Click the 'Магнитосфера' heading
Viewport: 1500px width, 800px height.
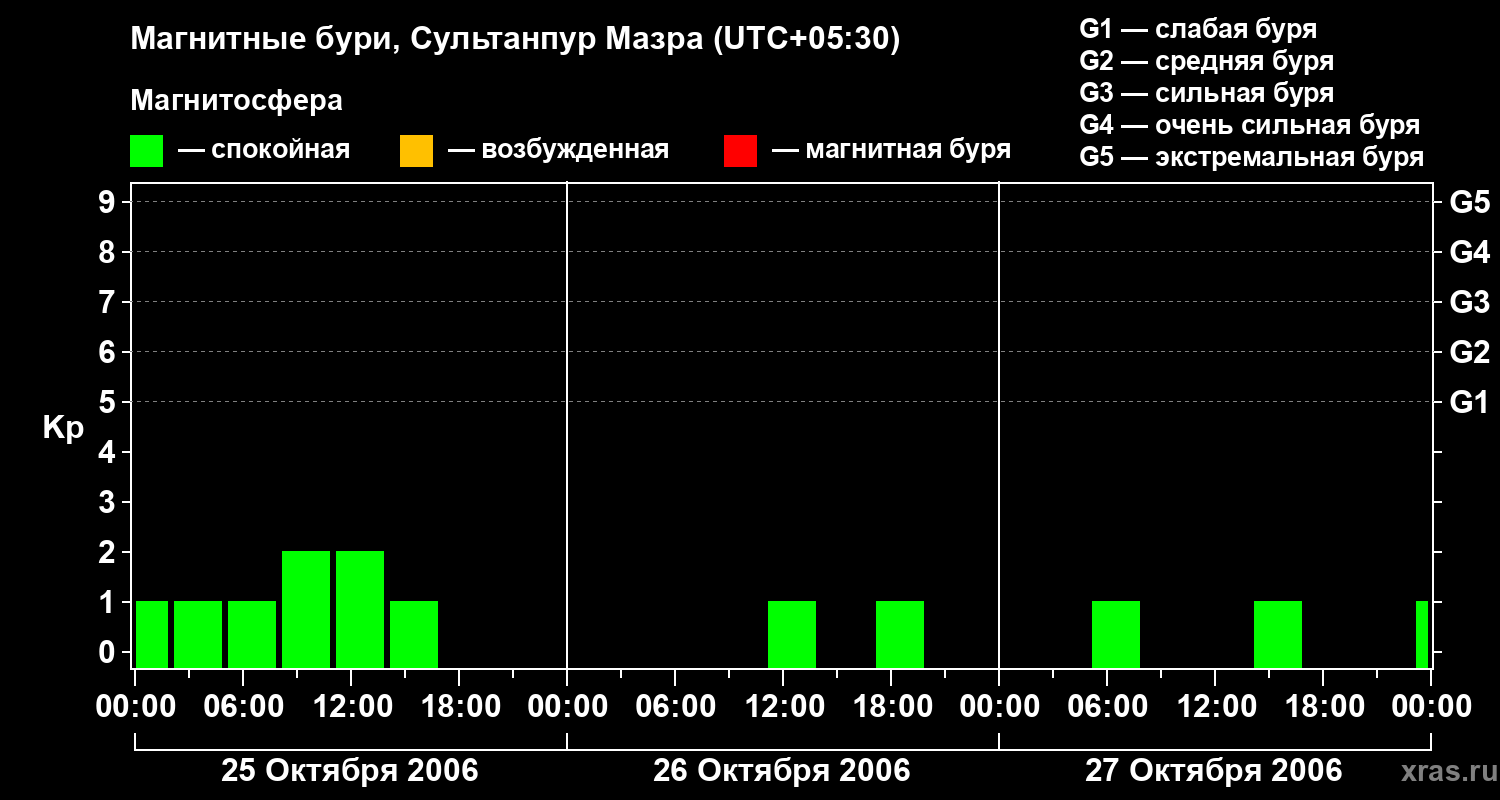[236, 101]
